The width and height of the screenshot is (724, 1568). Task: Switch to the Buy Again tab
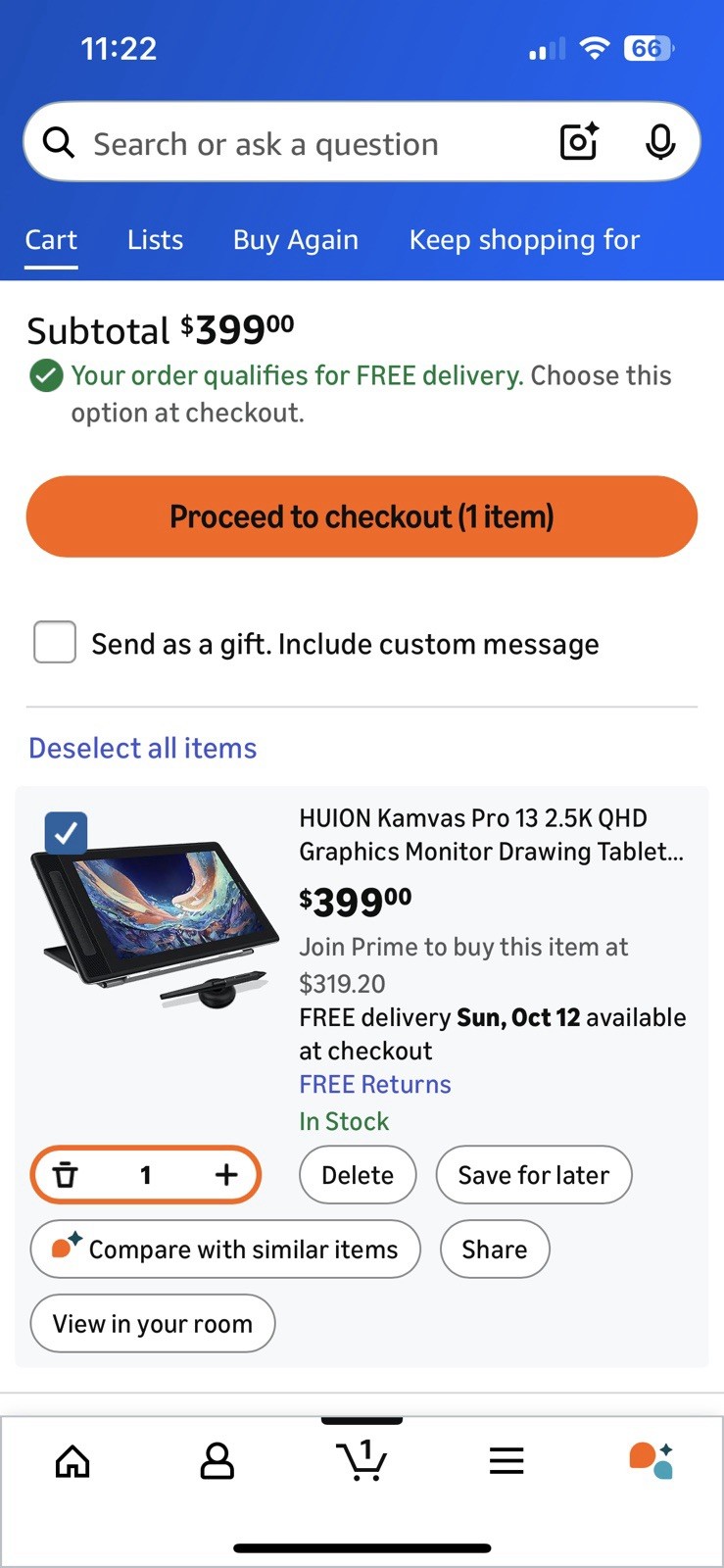(x=296, y=240)
